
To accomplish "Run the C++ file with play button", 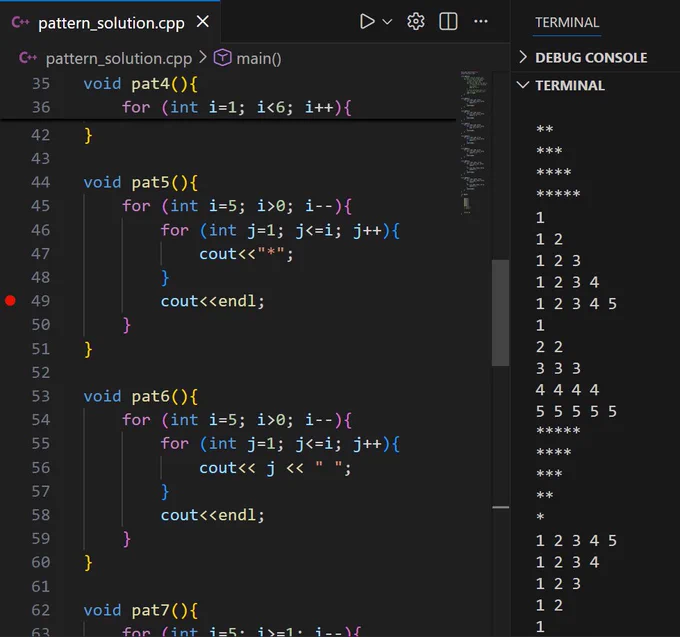I will click(367, 21).
